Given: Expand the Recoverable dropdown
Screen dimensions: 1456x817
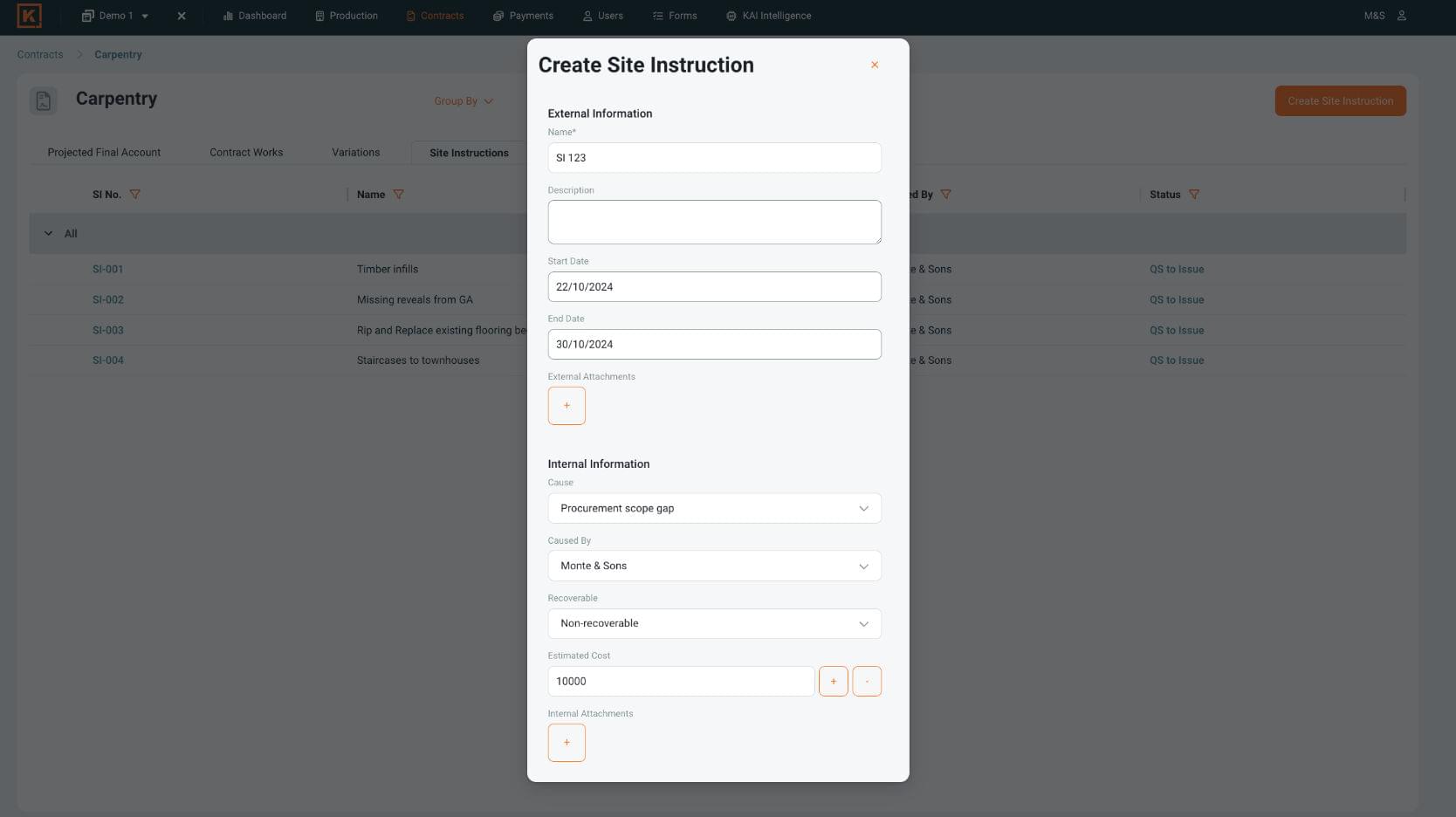Looking at the screenshot, I should [714, 624].
